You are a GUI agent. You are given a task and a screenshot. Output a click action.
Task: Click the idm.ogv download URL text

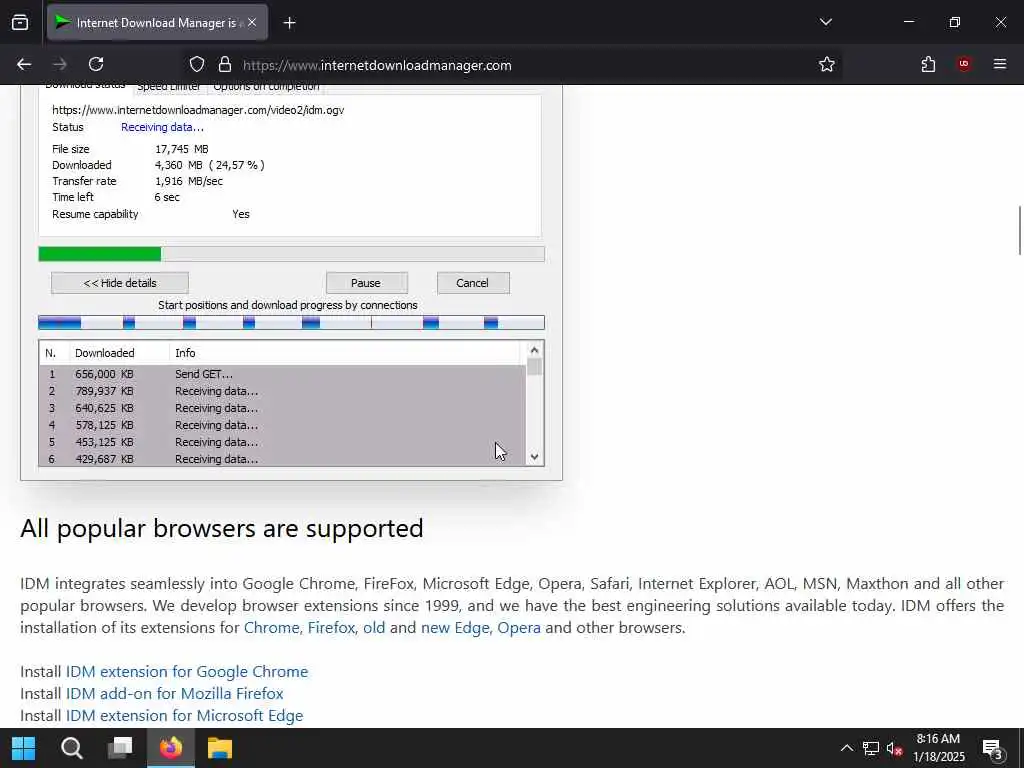point(198,110)
